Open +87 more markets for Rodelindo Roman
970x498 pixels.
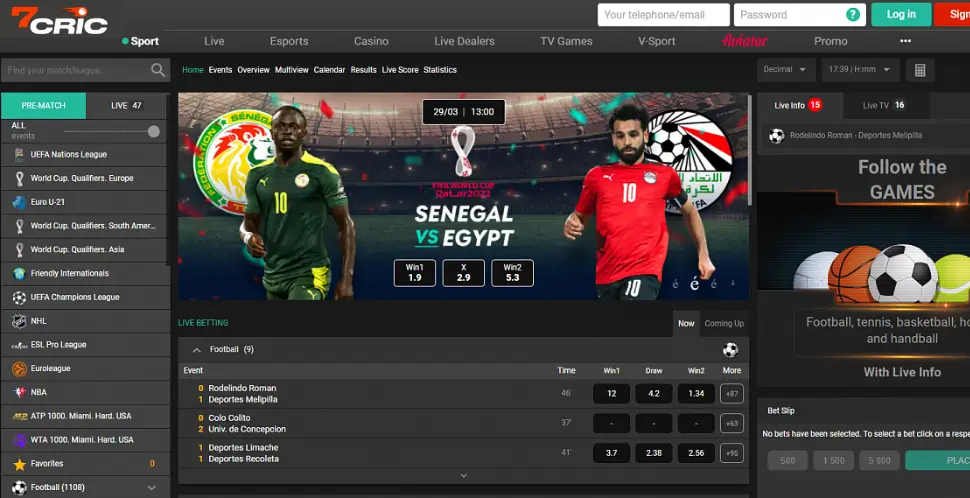[732, 394]
